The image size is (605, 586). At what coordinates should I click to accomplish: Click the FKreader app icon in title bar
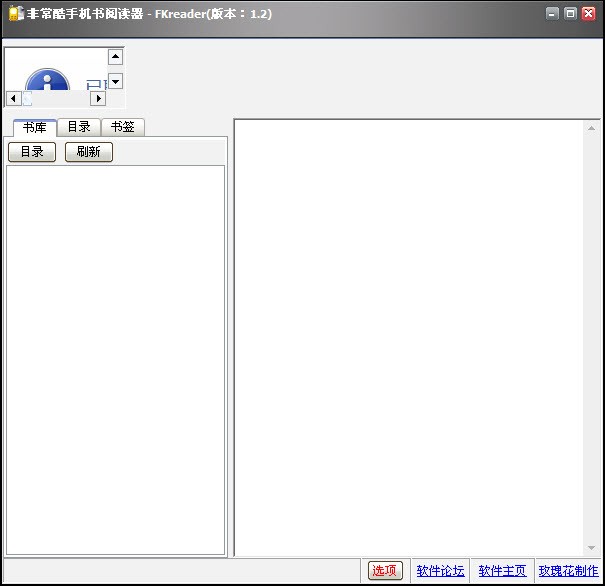tap(16, 14)
